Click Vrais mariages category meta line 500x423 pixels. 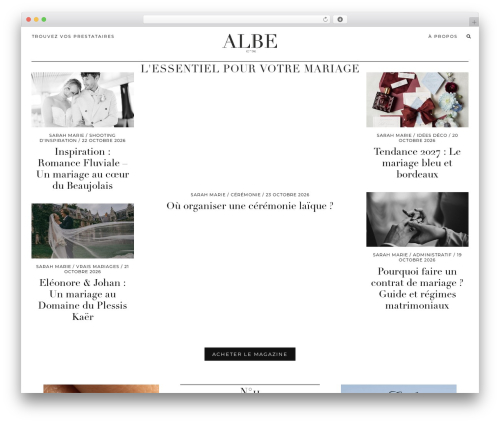(83, 269)
